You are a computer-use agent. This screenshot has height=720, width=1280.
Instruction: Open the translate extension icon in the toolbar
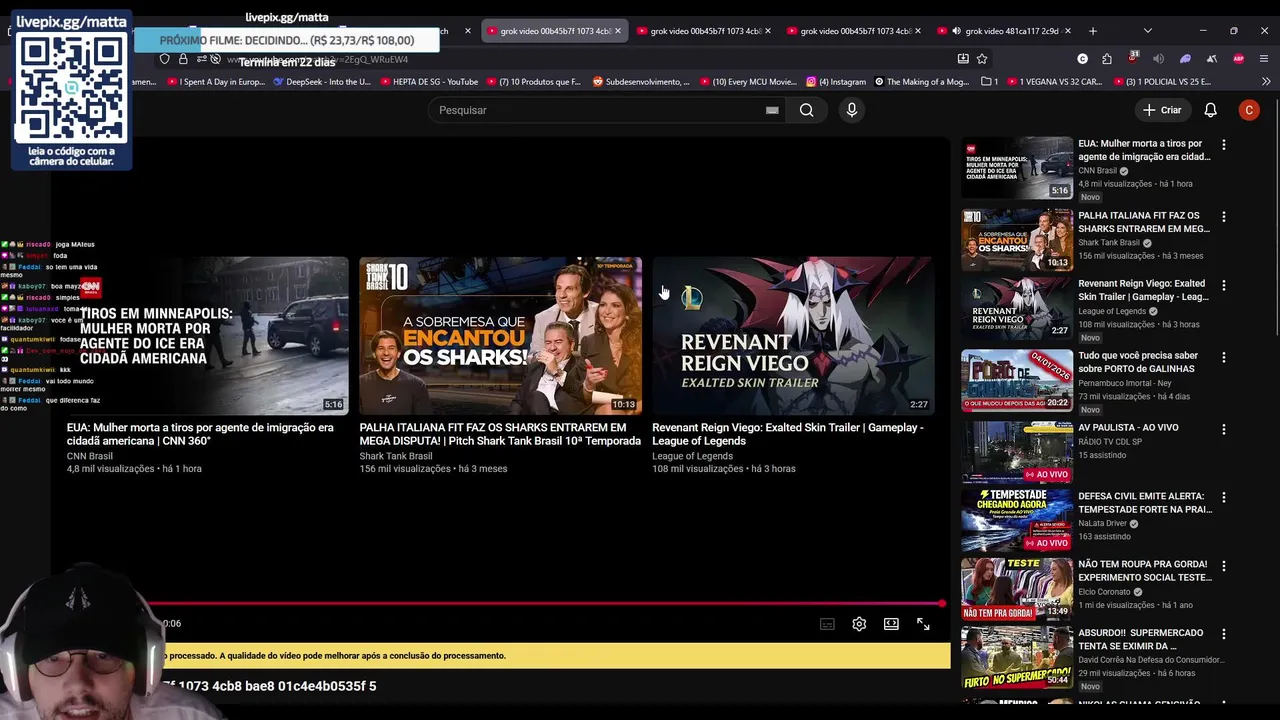[1211, 59]
